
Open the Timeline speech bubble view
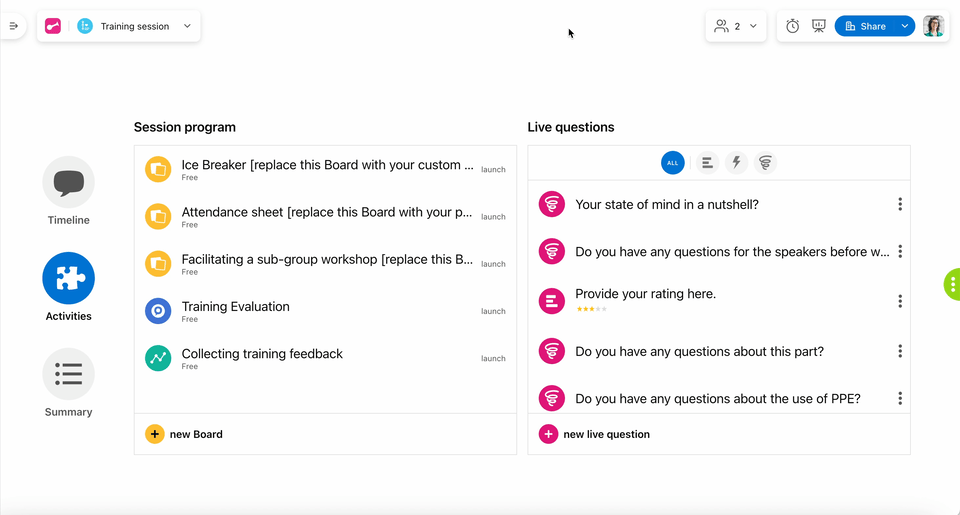(69, 182)
